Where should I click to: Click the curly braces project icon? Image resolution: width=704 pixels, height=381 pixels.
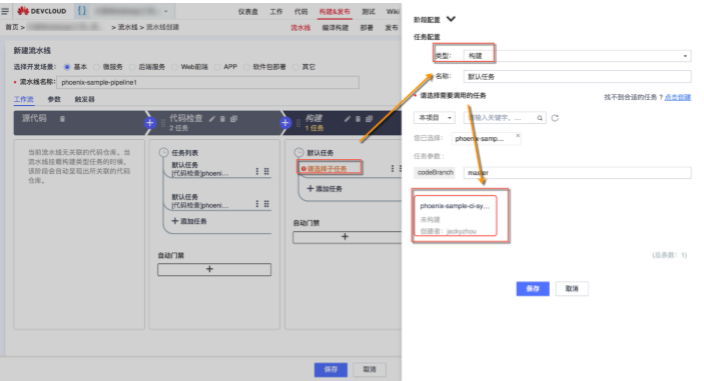(x=82, y=11)
